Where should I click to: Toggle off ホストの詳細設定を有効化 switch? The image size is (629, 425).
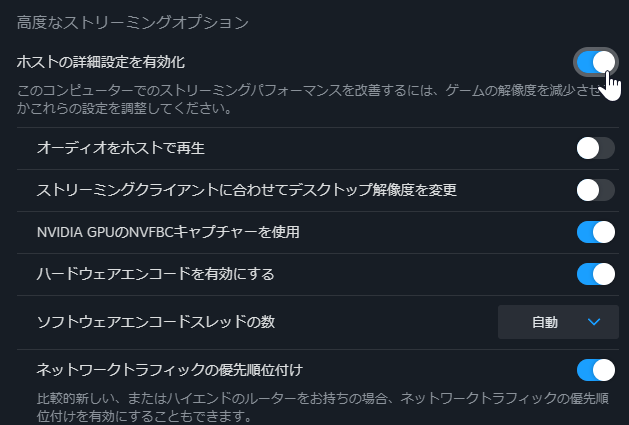tap(596, 62)
